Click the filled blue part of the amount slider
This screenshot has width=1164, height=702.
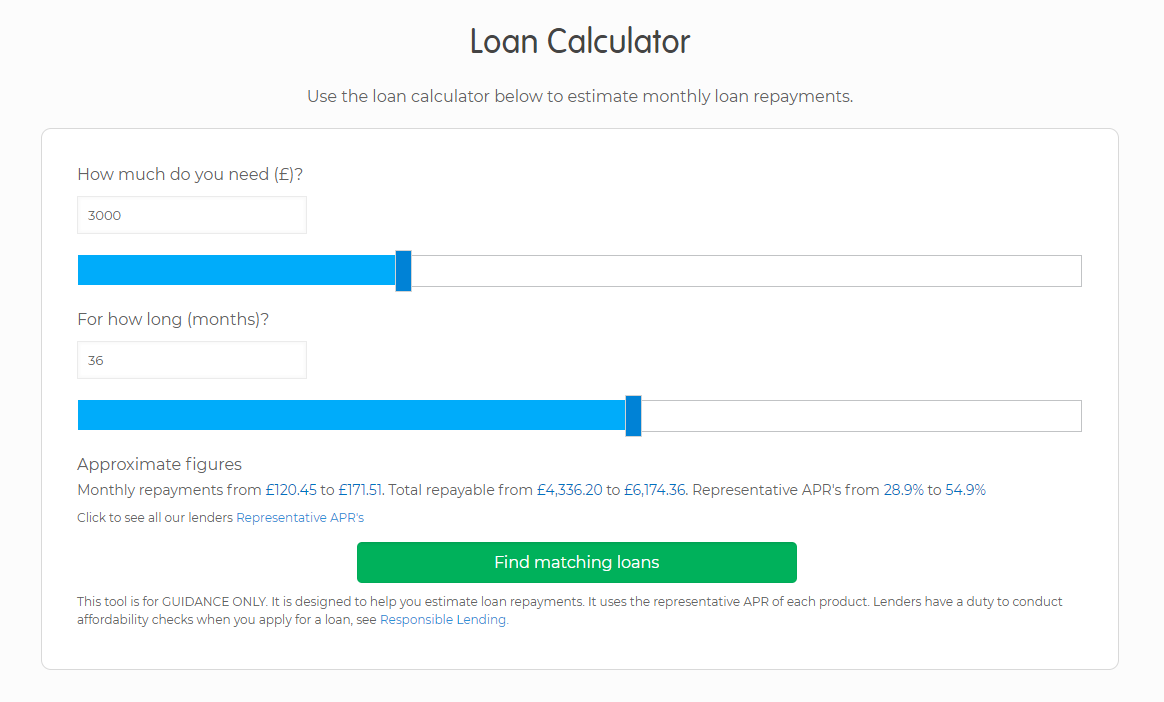pyautogui.click(x=236, y=271)
